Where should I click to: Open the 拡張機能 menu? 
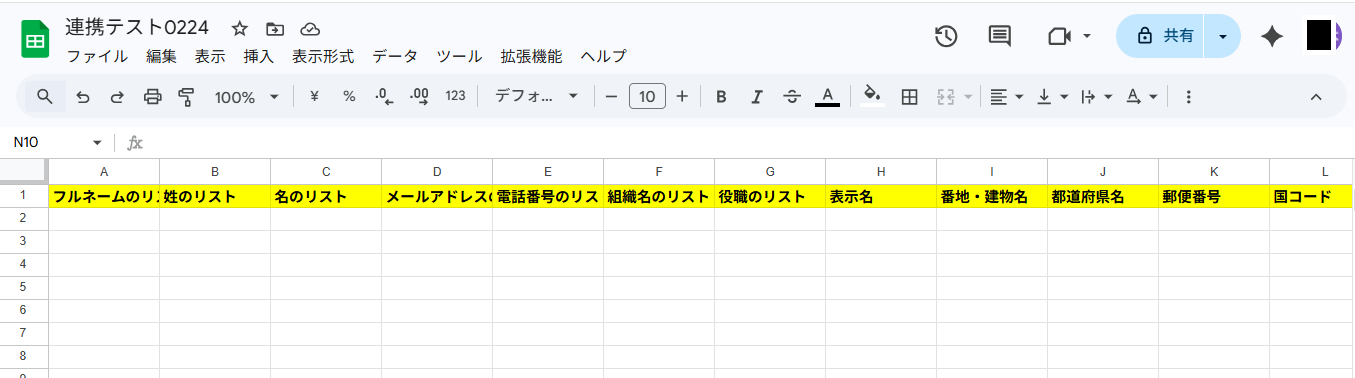531,57
